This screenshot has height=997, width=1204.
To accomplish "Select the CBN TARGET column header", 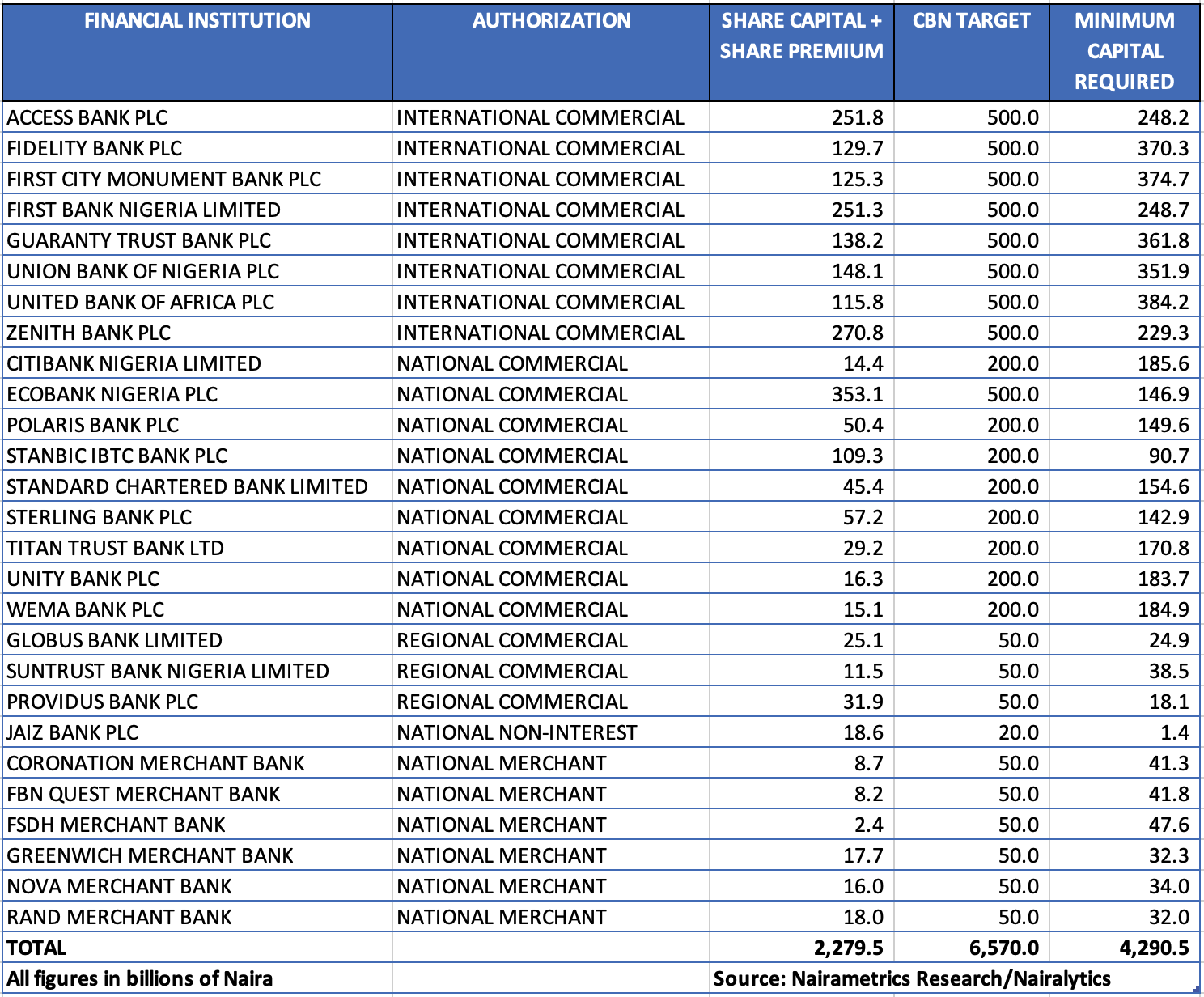I will [971, 21].
